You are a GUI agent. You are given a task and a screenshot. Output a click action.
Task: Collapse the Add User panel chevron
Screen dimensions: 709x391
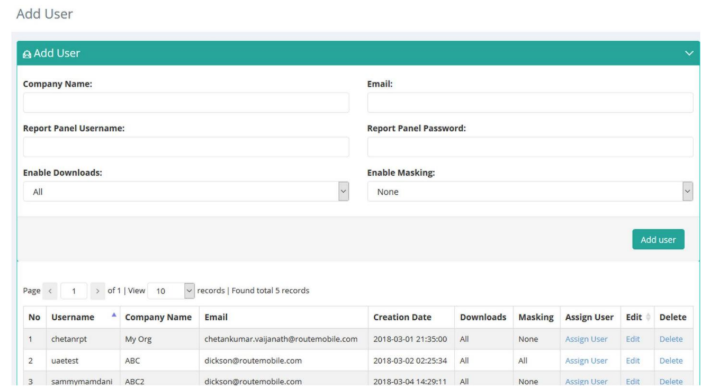click(x=689, y=53)
